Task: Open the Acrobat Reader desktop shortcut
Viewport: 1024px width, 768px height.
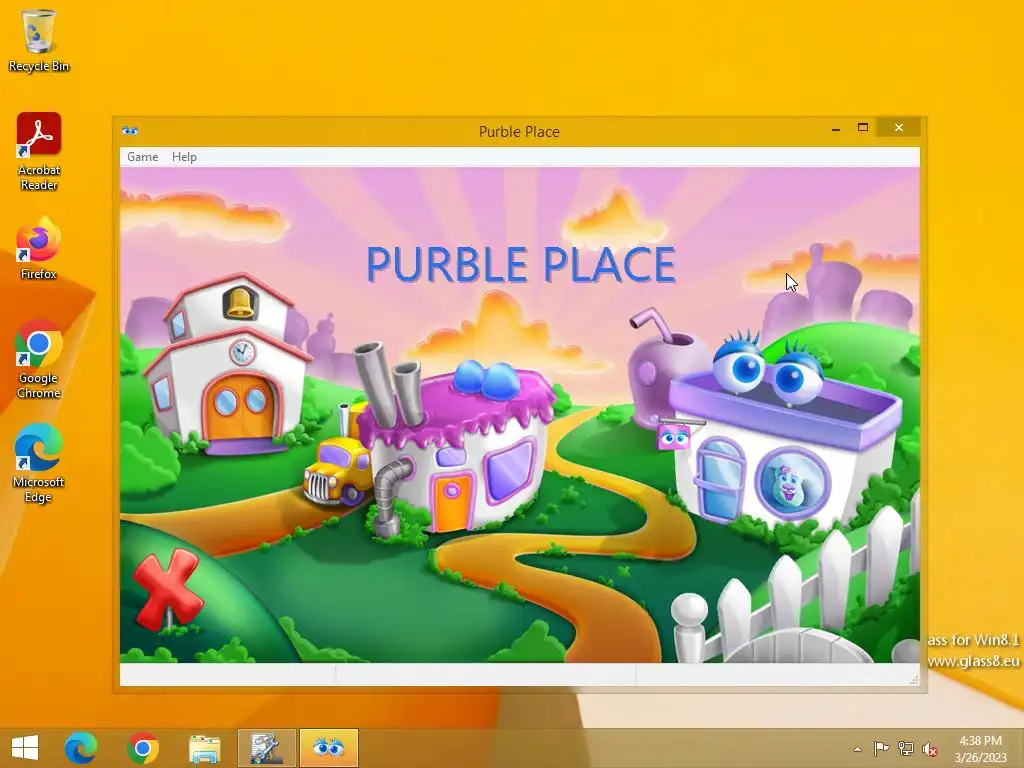Action: [x=39, y=152]
